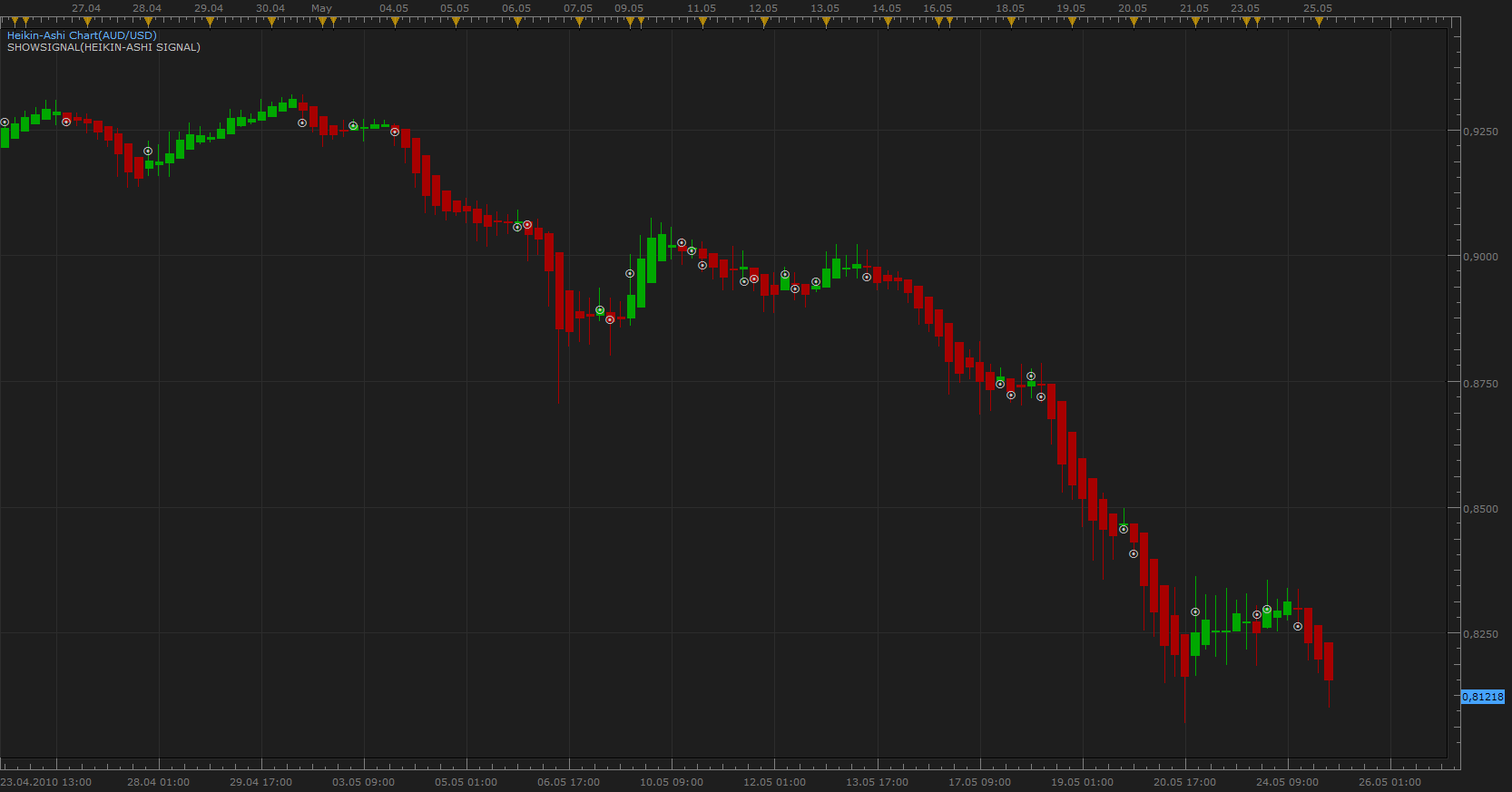This screenshot has height=792, width=1512.
Task: Click the triangle marker beneath 20.05
Action: [1134, 22]
